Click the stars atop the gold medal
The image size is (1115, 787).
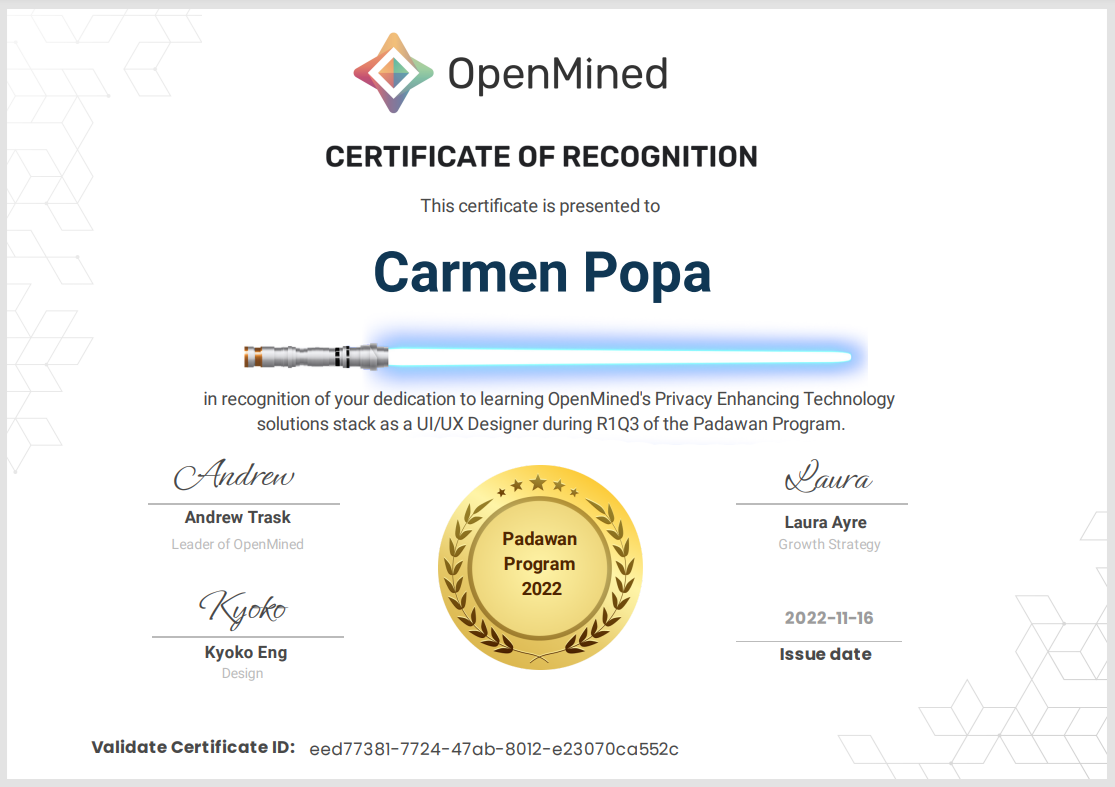point(538,486)
